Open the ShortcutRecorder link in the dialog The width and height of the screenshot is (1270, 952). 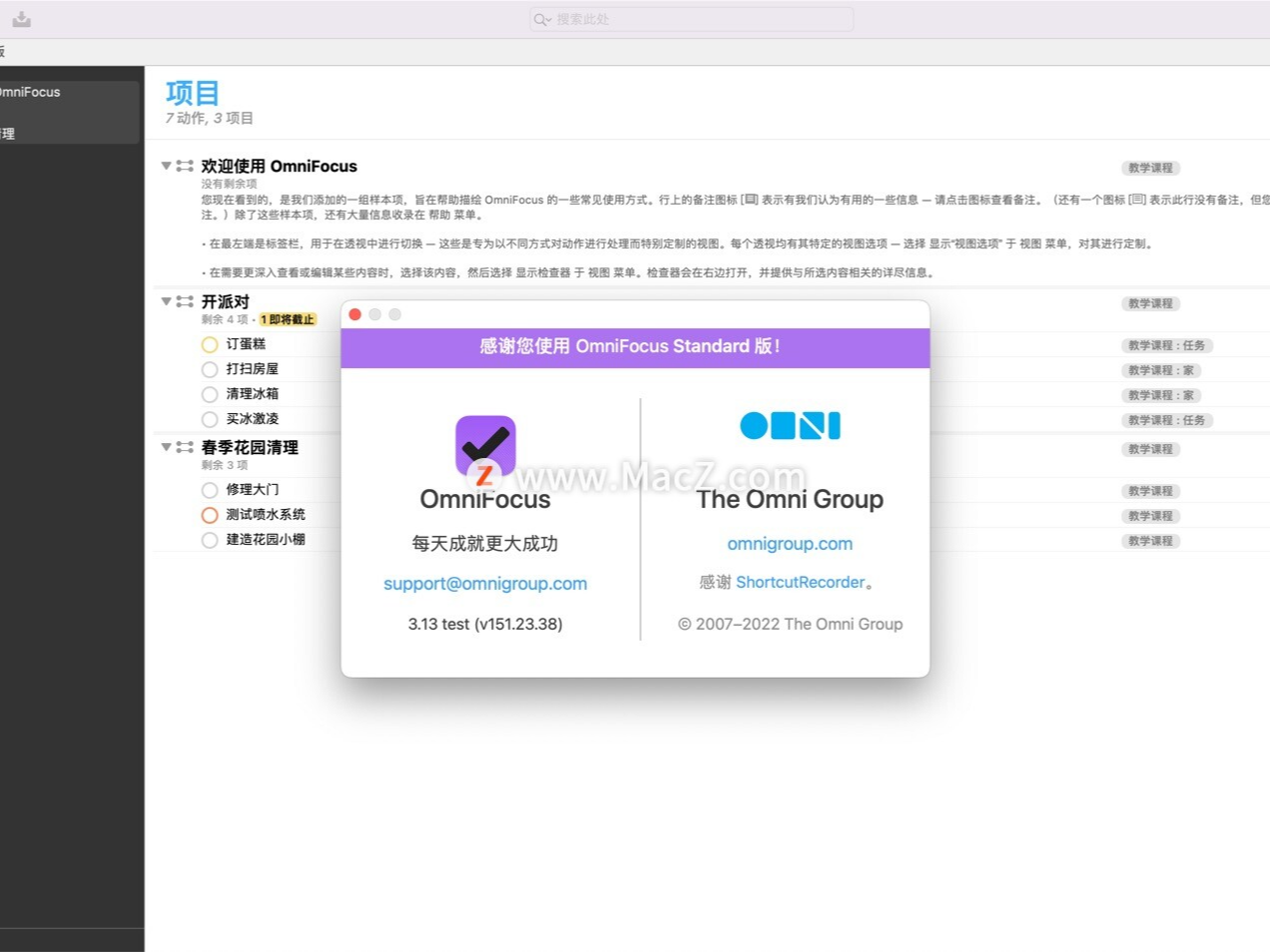pos(802,582)
